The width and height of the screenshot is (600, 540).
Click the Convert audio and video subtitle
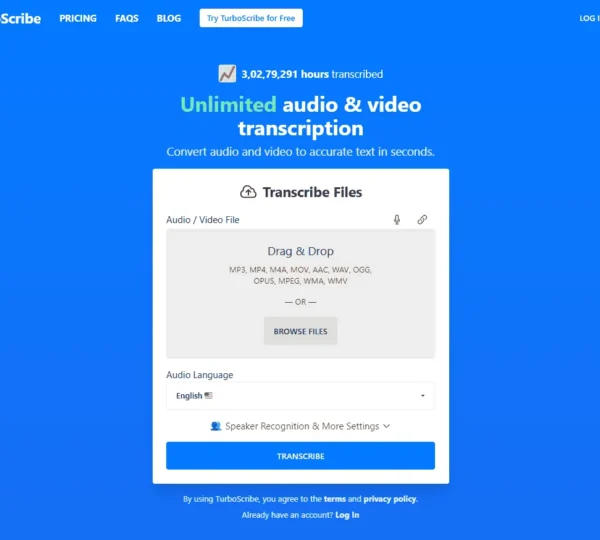pyautogui.click(x=300, y=152)
